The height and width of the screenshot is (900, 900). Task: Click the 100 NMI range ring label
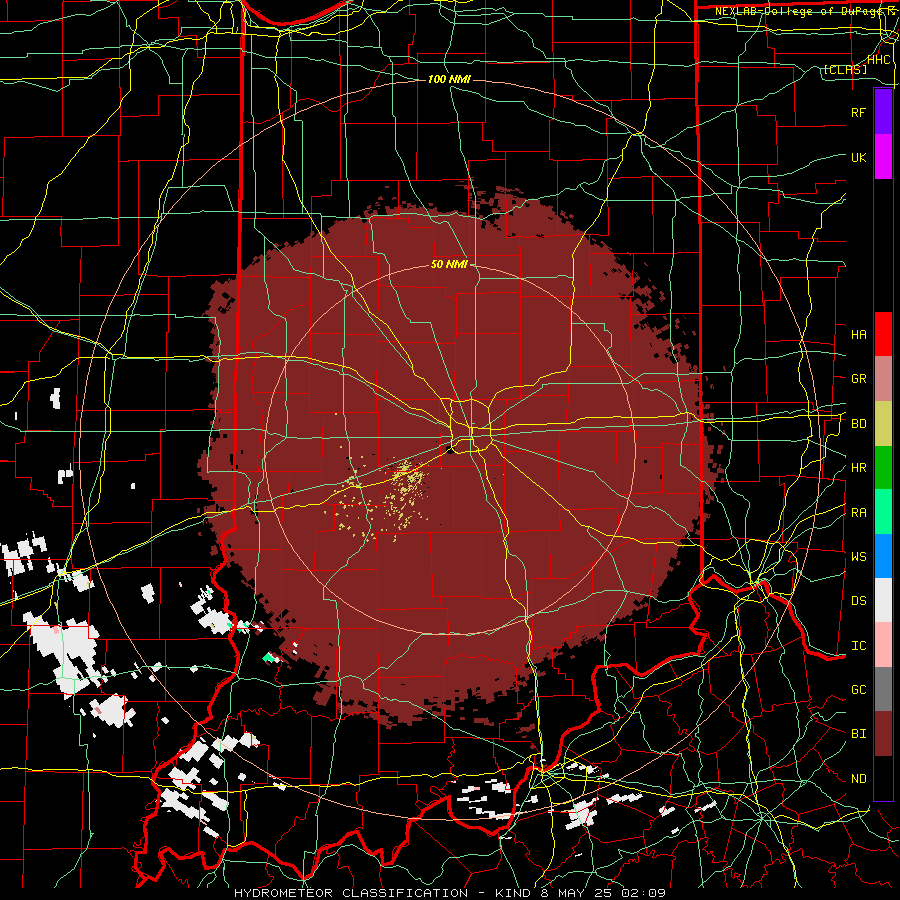[x=449, y=79]
